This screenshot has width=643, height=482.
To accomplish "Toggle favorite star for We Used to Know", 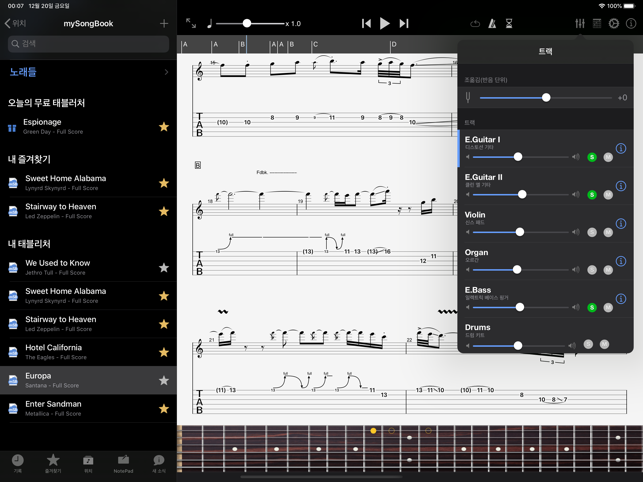I will [164, 268].
